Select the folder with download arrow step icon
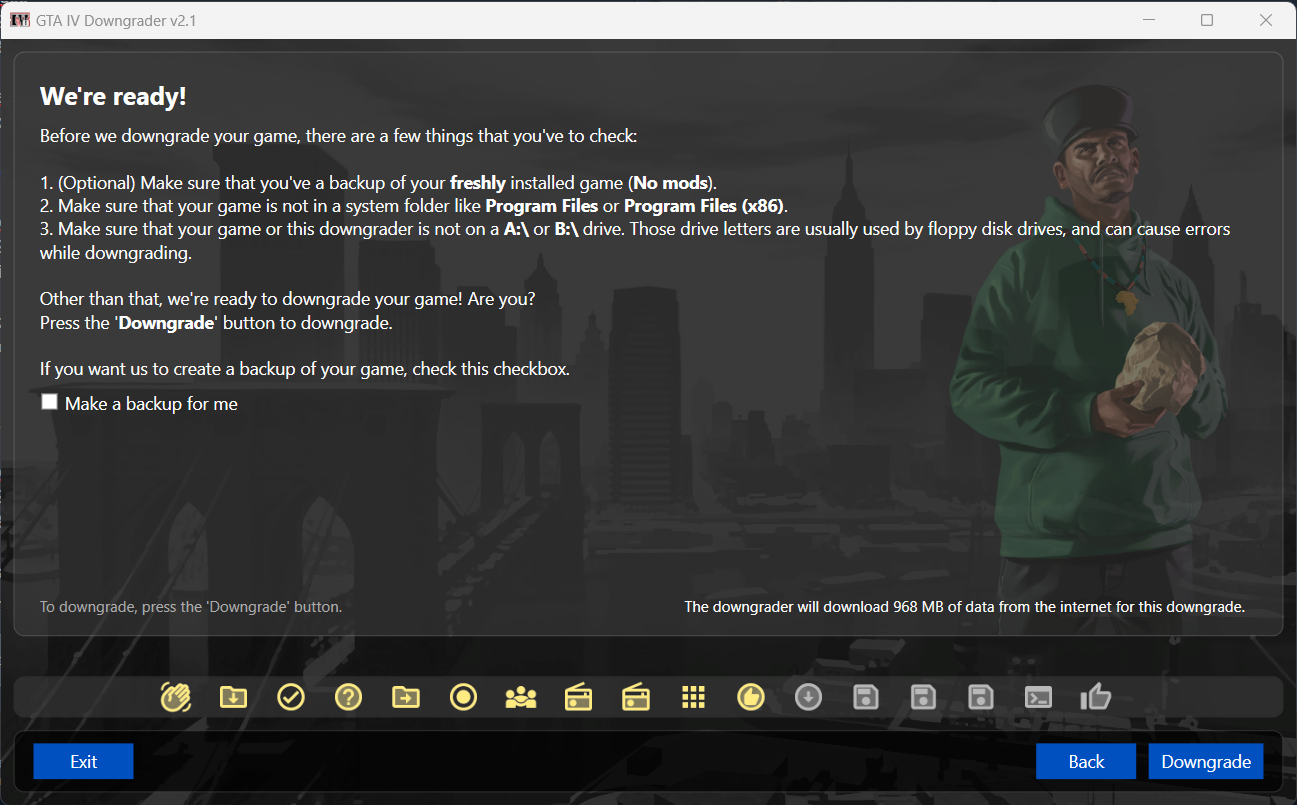Viewport: 1297px width, 805px height. coord(233,697)
